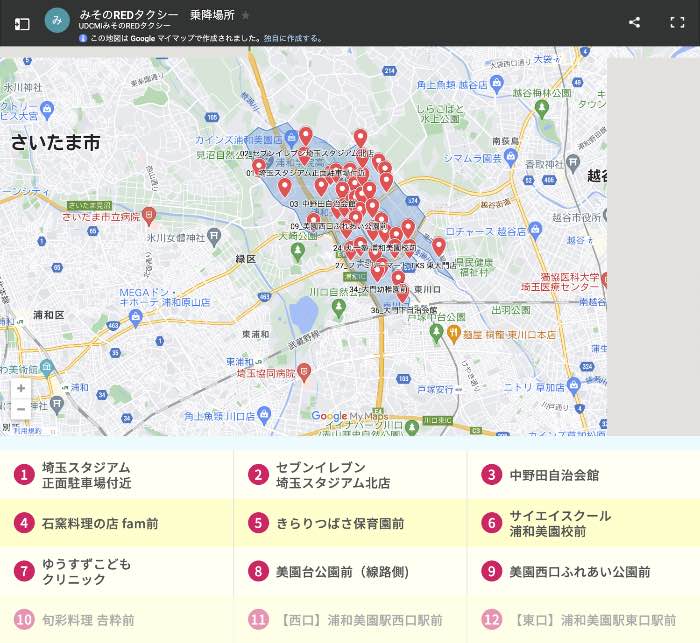Click the subtitle UDCMiみそのREDタクシー

point(125,26)
